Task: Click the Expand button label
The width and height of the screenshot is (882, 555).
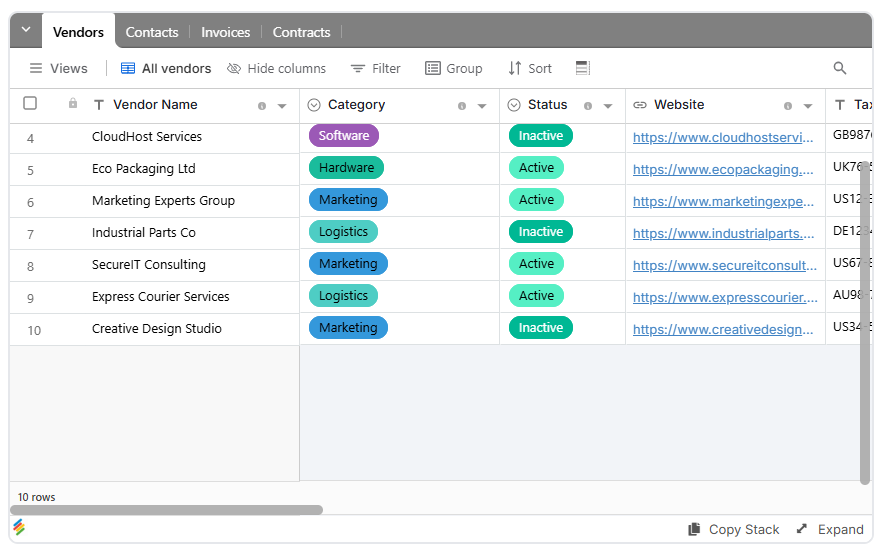Action: pos(840,529)
